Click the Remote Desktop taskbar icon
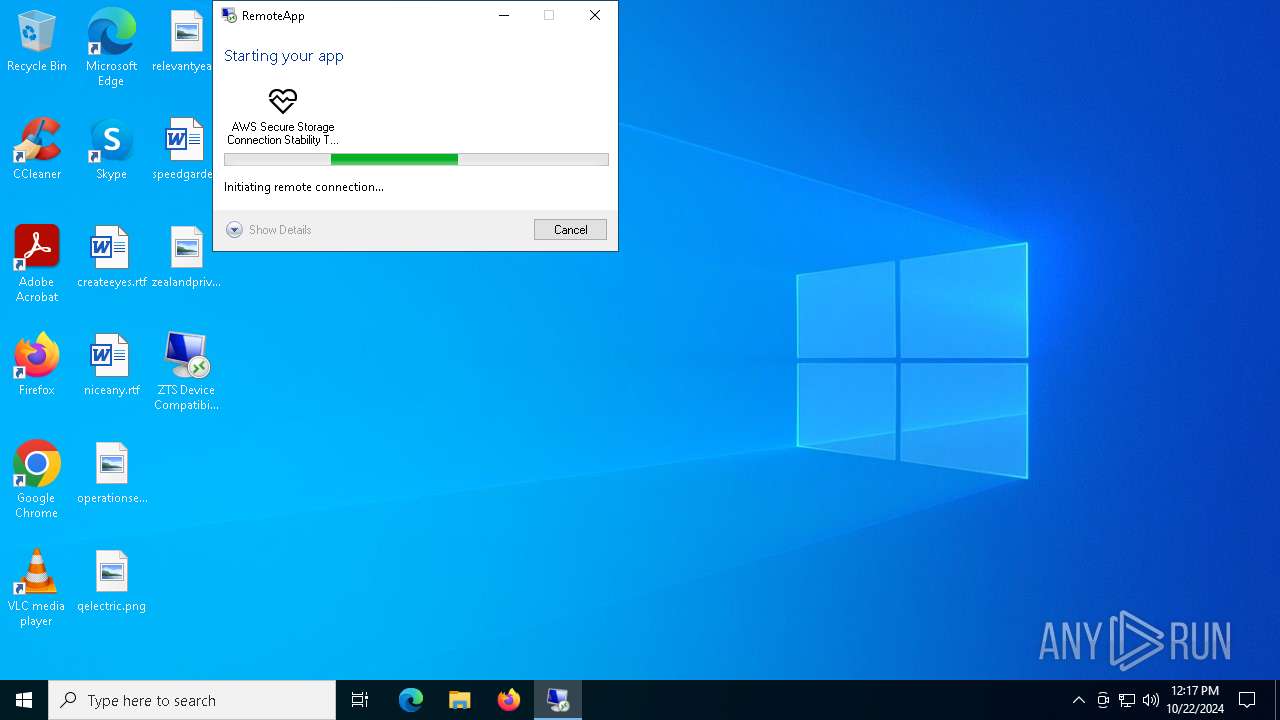This screenshot has height=720, width=1280. [558, 700]
